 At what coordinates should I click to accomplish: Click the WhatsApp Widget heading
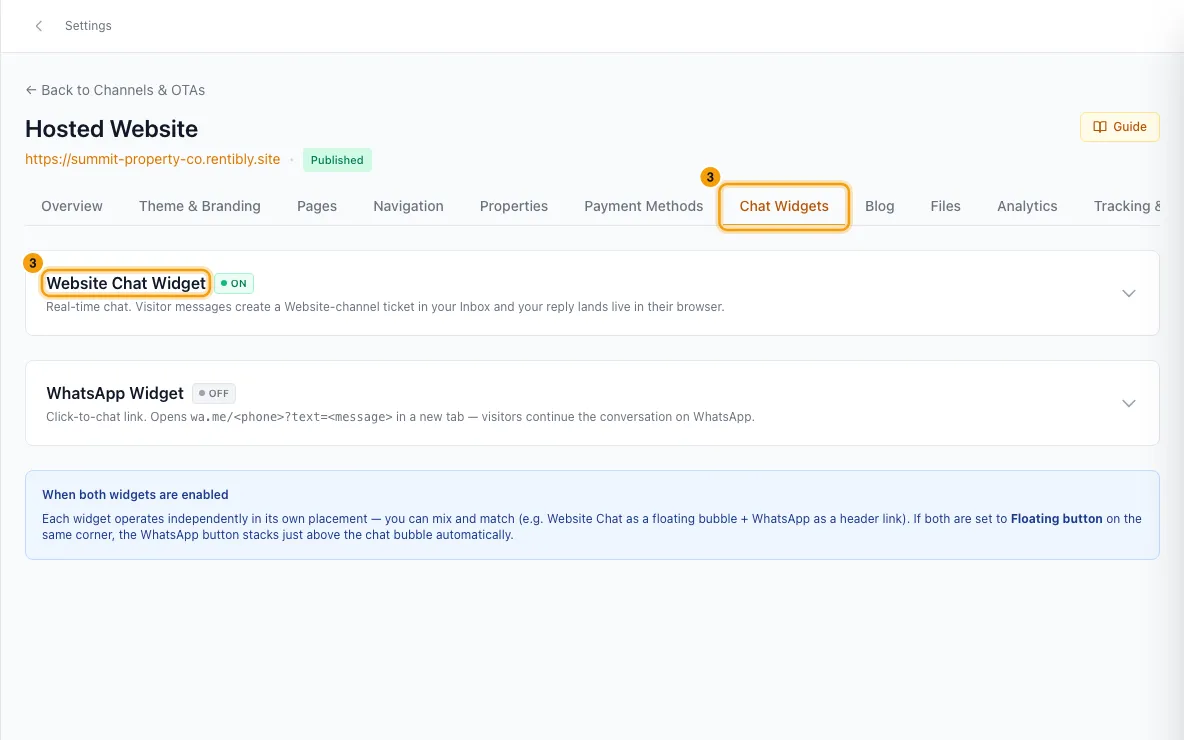tap(115, 393)
